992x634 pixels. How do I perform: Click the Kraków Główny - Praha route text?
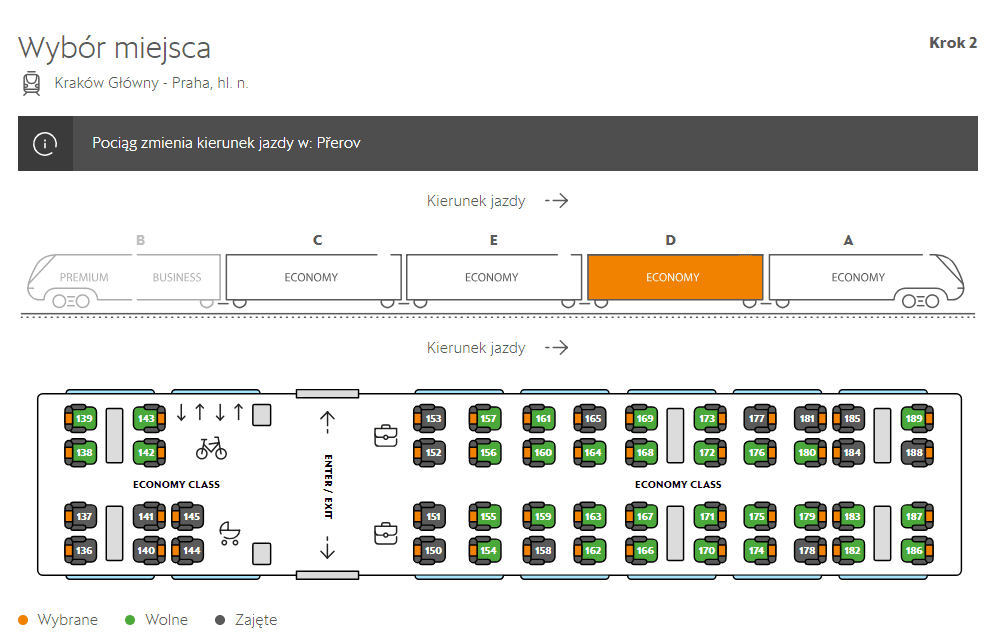151,83
